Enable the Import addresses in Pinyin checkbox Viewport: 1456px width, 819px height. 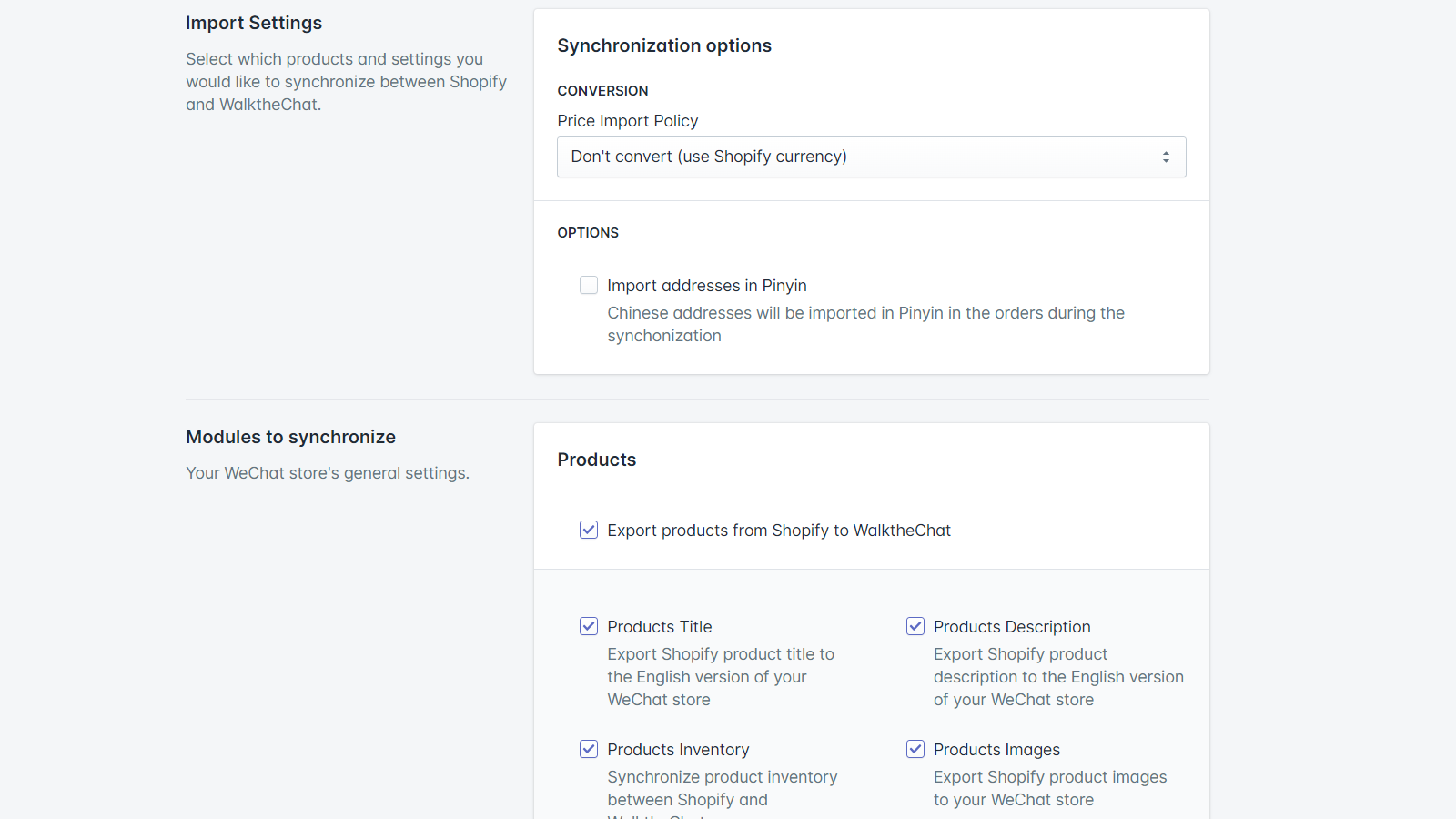tap(589, 286)
